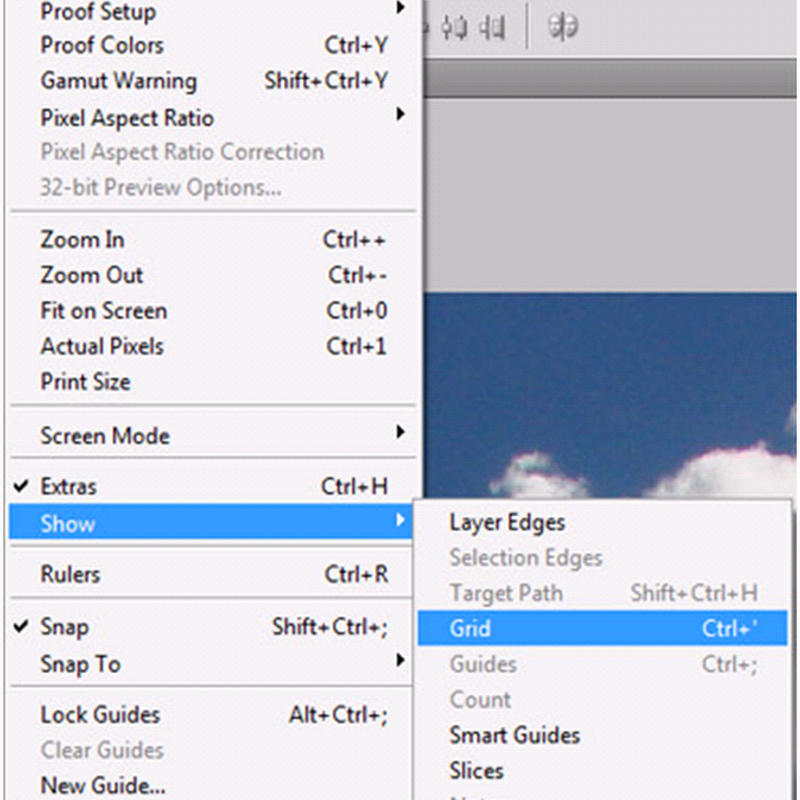Viewport: 800px width, 800px height.
Task: Toggle the Extras checkmark option
Action: [x=212, y=486]
